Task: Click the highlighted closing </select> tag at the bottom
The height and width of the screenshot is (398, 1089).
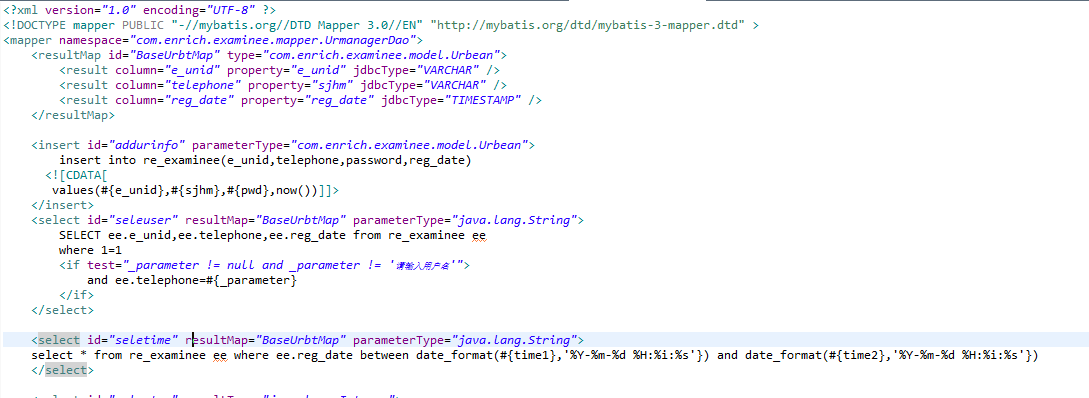Action: click(63, 370)
